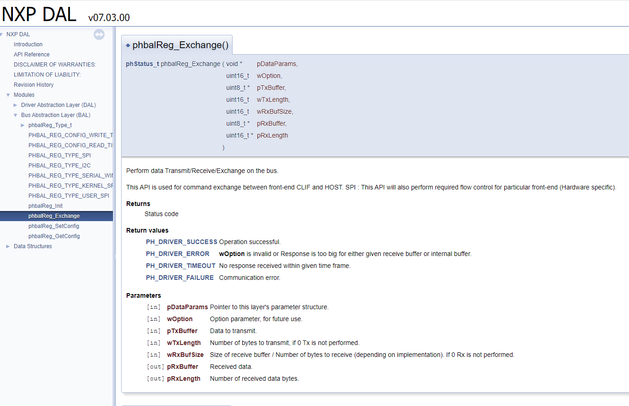Open the Revision History page

34,85
